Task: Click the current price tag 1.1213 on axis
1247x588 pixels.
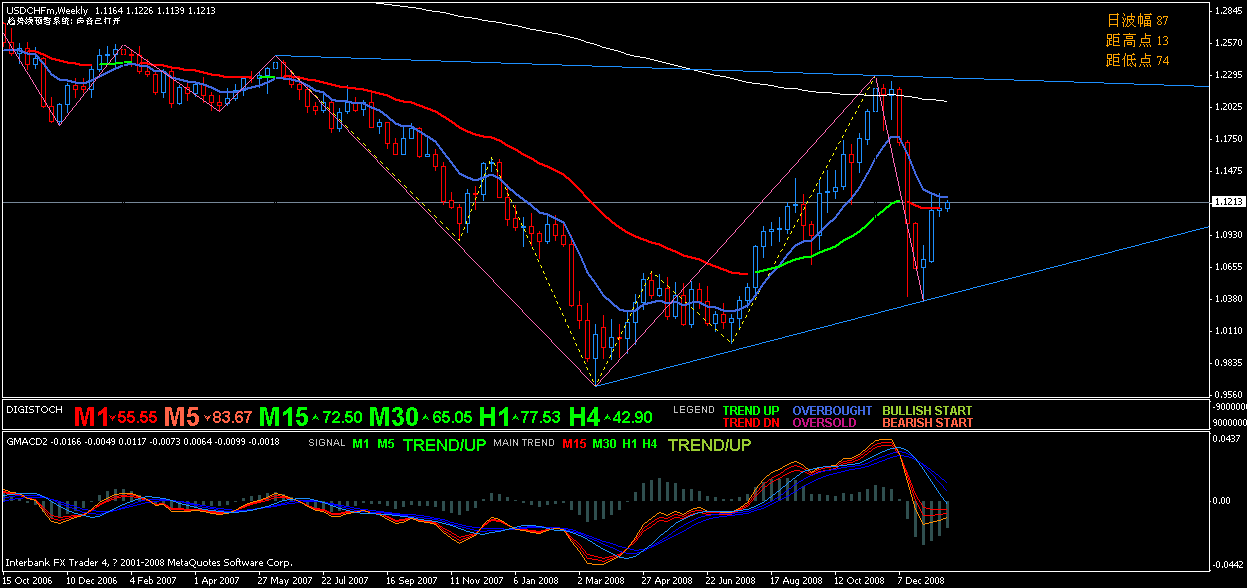Action: tap(1227, 202)
